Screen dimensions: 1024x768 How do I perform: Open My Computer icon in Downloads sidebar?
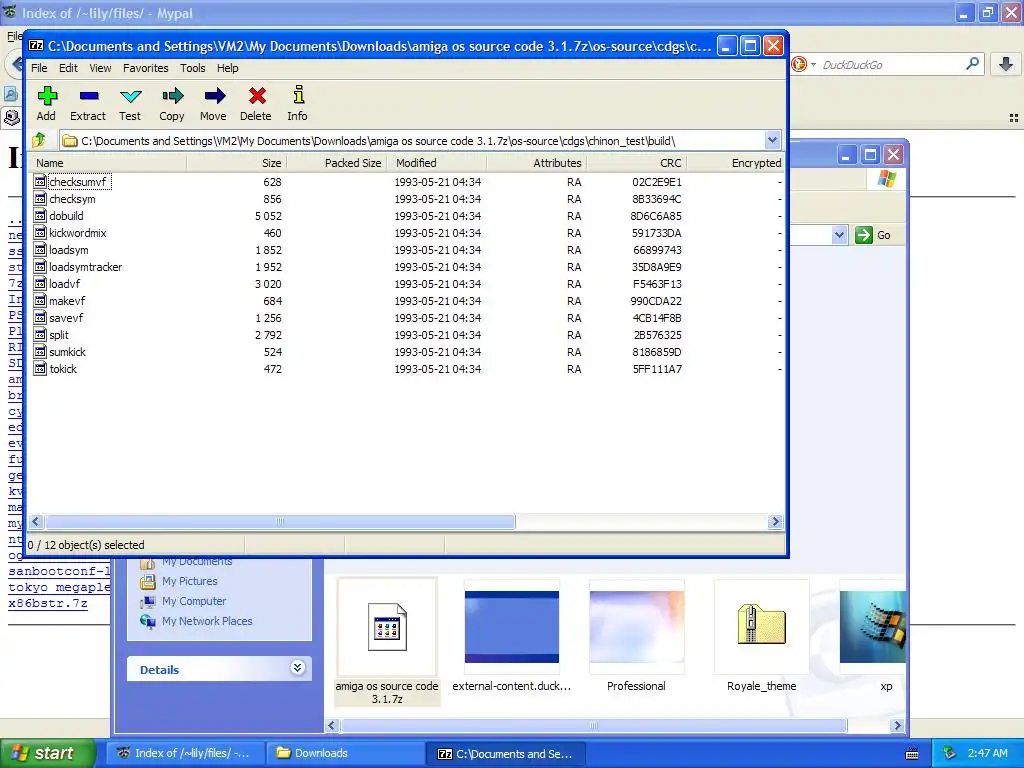tap(148, 601)
